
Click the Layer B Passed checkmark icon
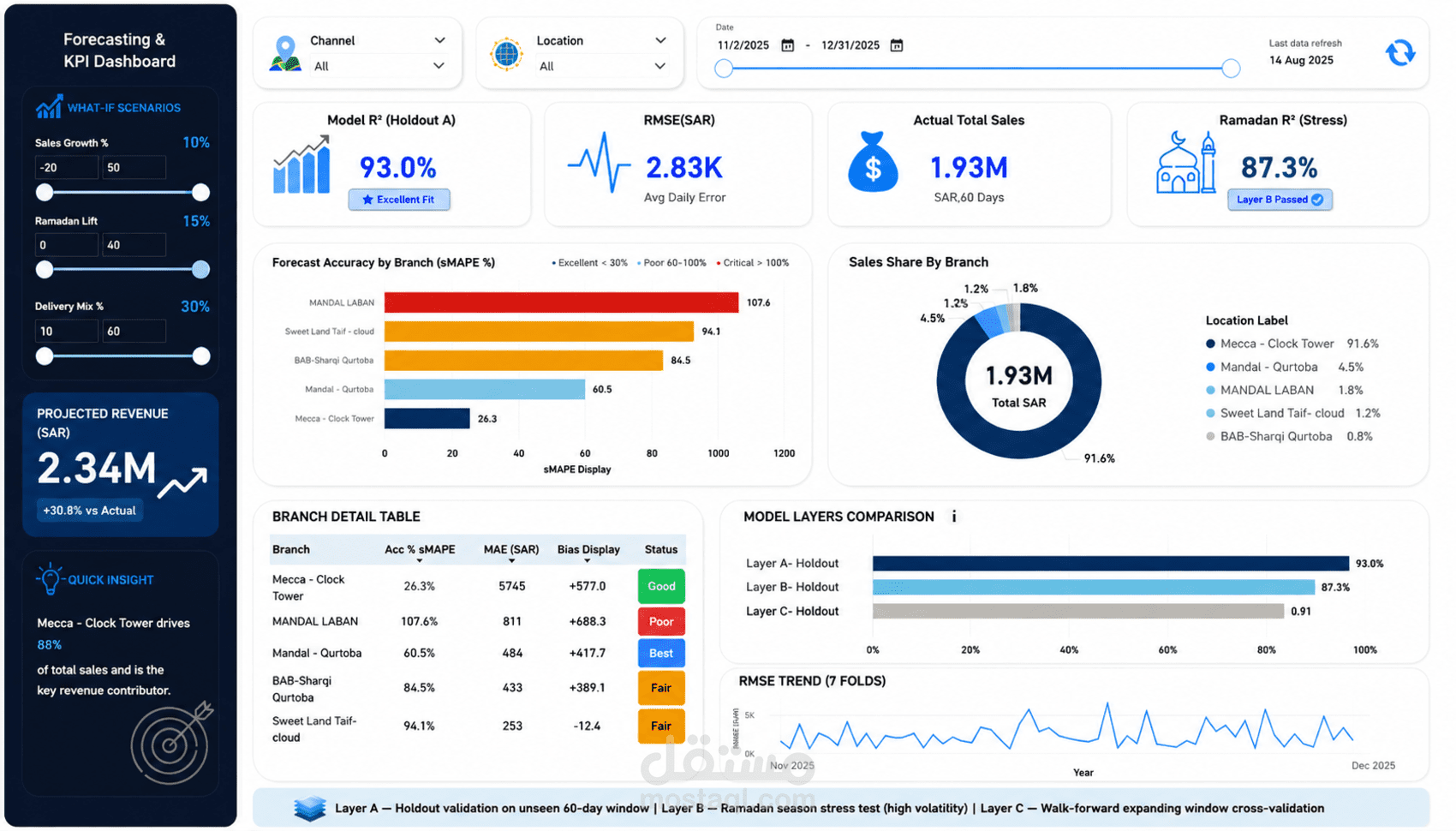[x=1317, y=200]
